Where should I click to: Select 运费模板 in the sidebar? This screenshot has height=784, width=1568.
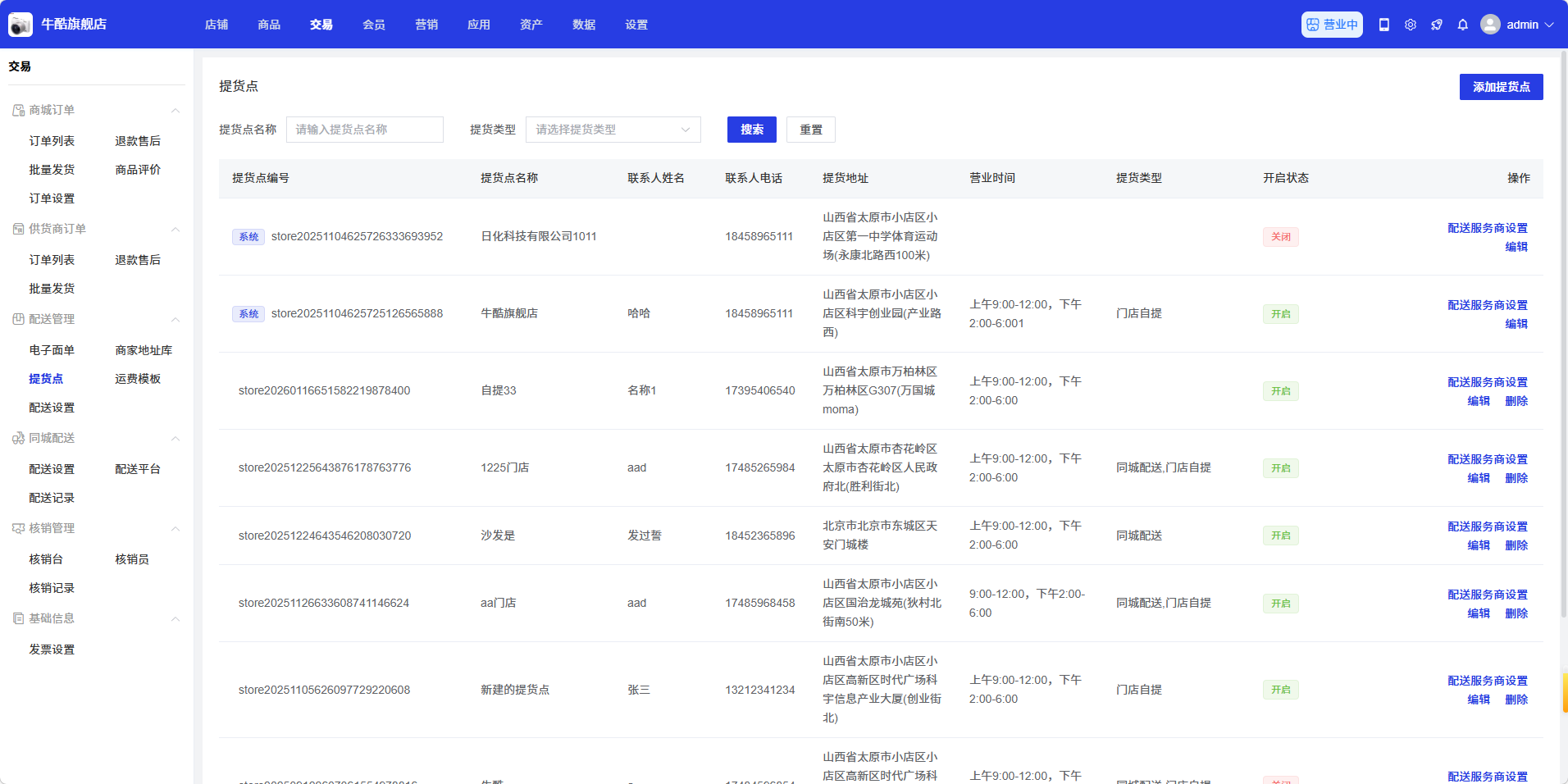pos(138,379)
